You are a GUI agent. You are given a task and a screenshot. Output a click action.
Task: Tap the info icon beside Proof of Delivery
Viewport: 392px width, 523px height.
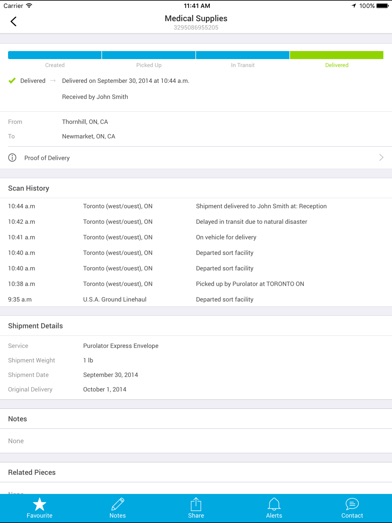(x=12, y=158)
